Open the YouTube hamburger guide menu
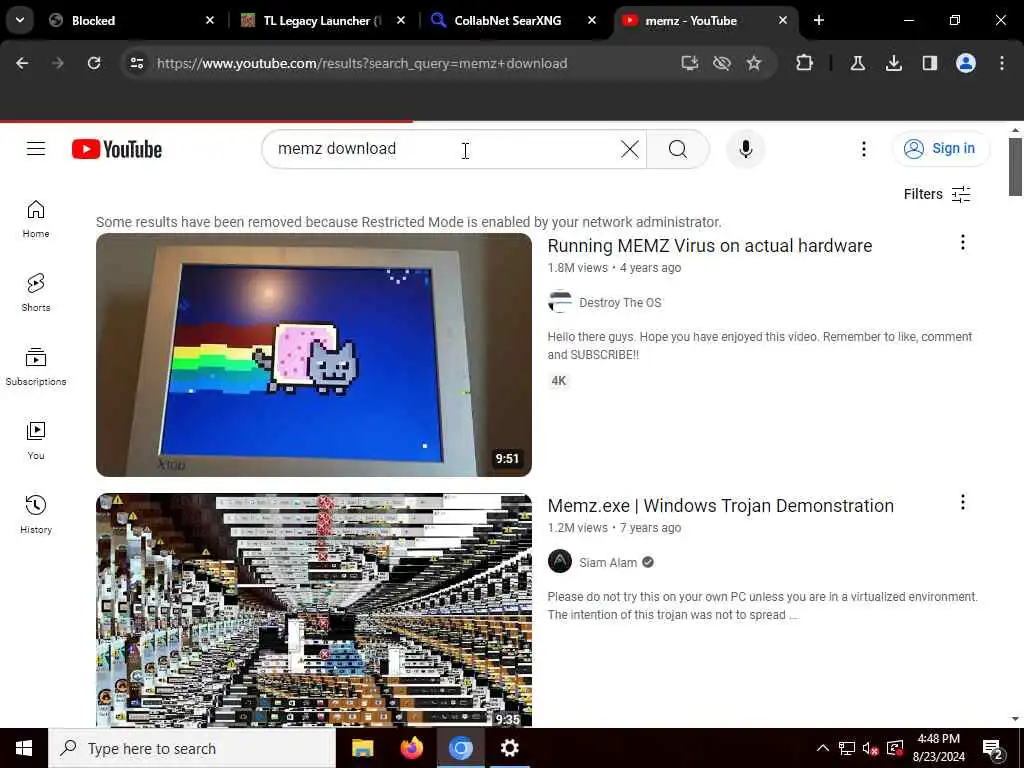The height and width of the screenshot is (768, 1024). click(36, 149)
